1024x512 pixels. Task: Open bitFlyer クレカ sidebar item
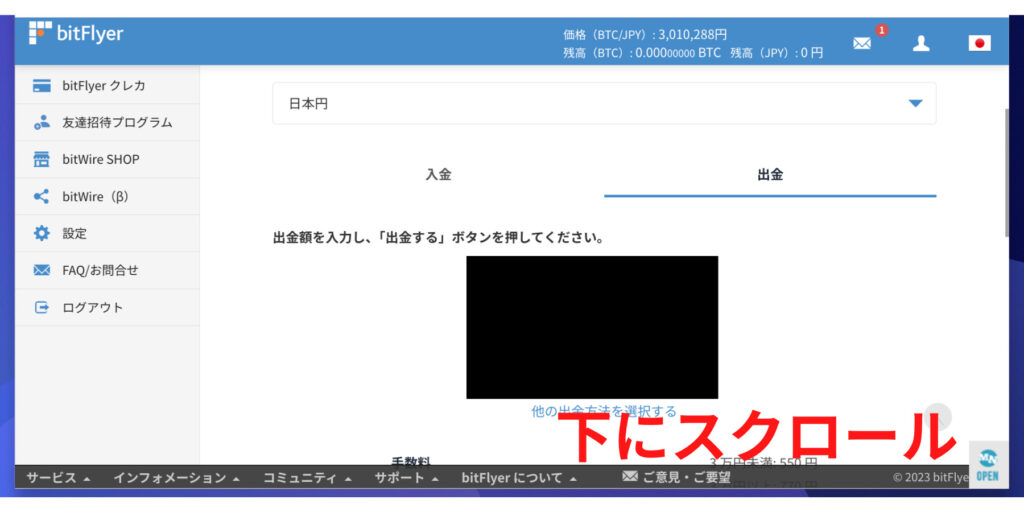[x=107, y=86]
